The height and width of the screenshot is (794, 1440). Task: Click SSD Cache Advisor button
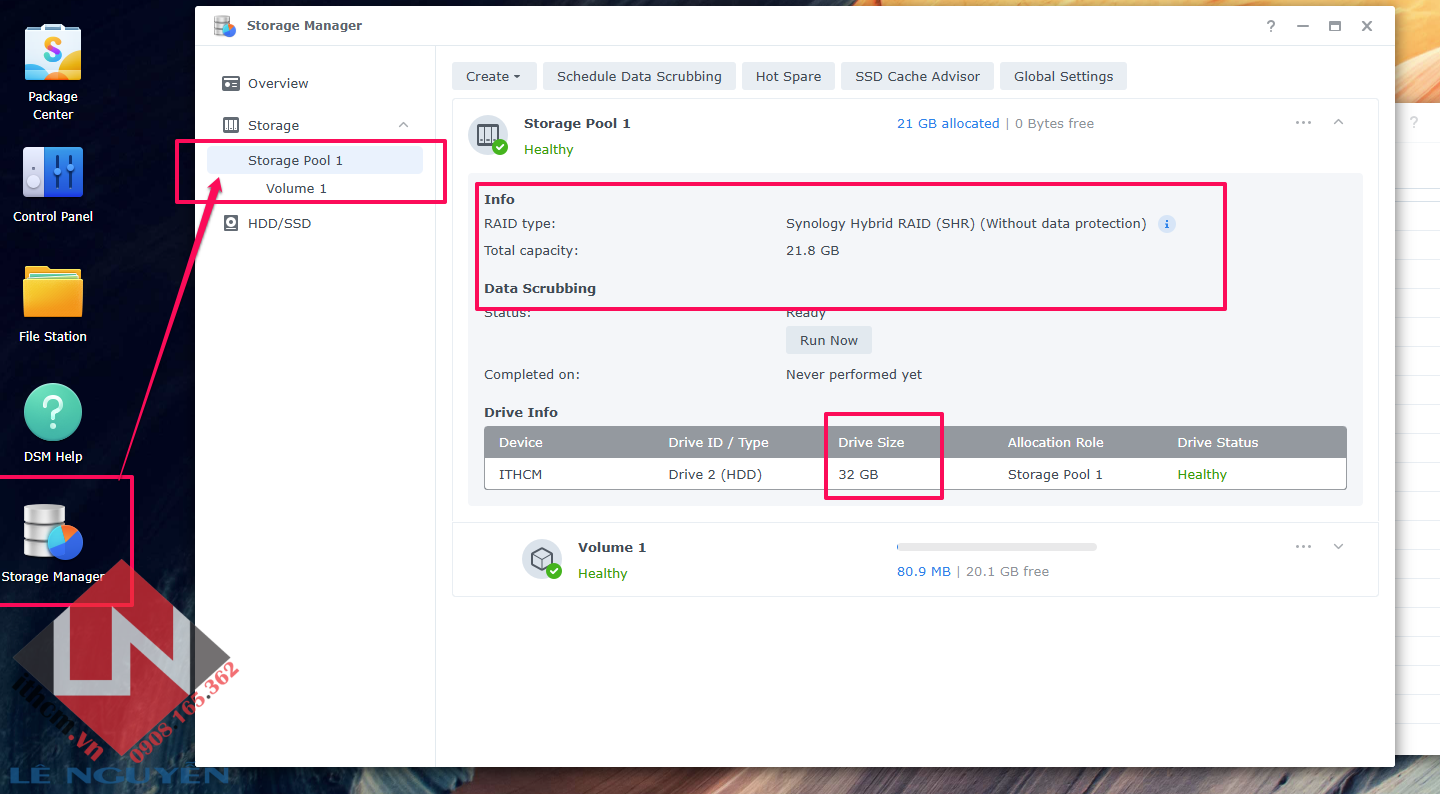pyautogui.click(x=917, y=76)
